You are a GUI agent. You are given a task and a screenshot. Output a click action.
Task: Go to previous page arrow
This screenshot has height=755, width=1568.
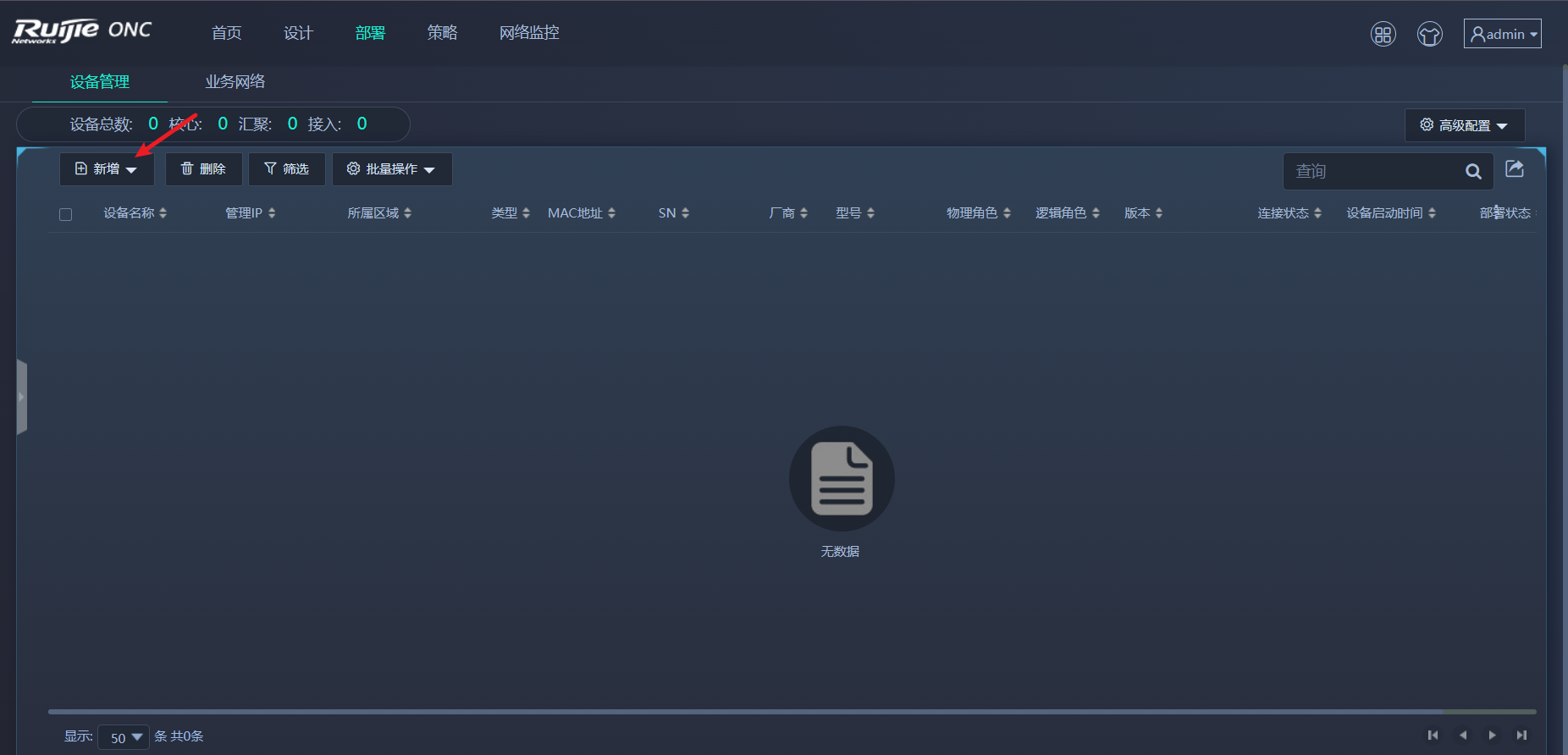[1463, 735]
